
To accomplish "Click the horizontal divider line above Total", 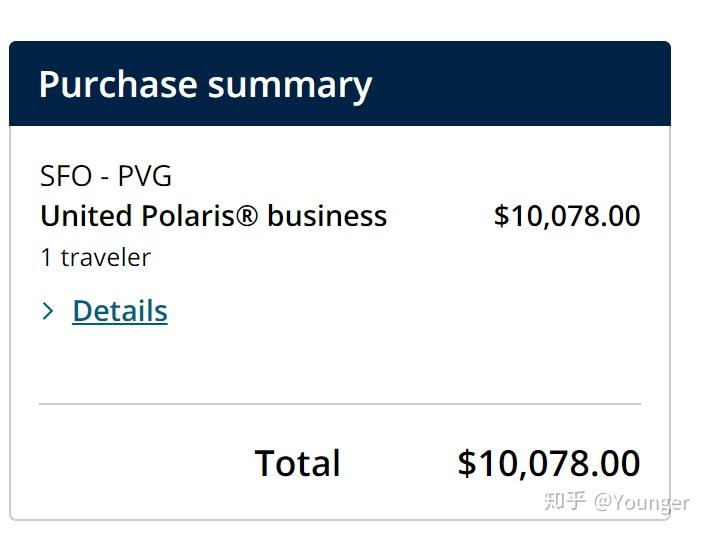I will tap(340, 404).
